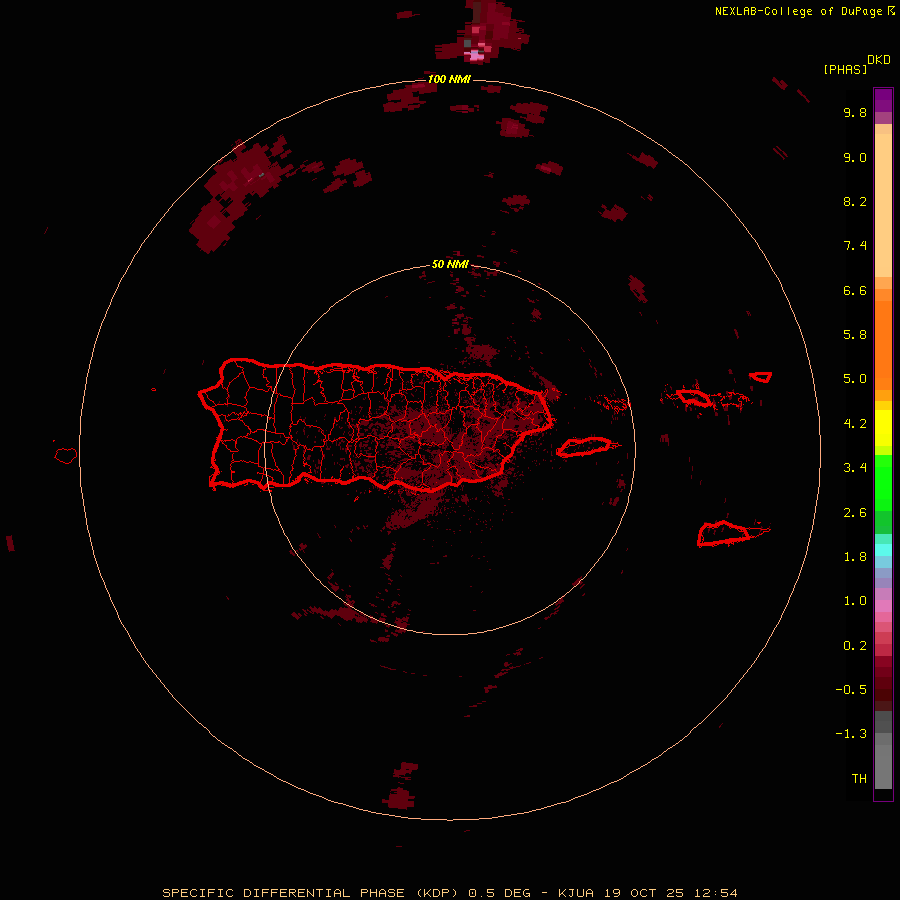This screenshot has width=900, height=900.
Task: Click the -0.5 value on color scale
Action: click(851, 690)
